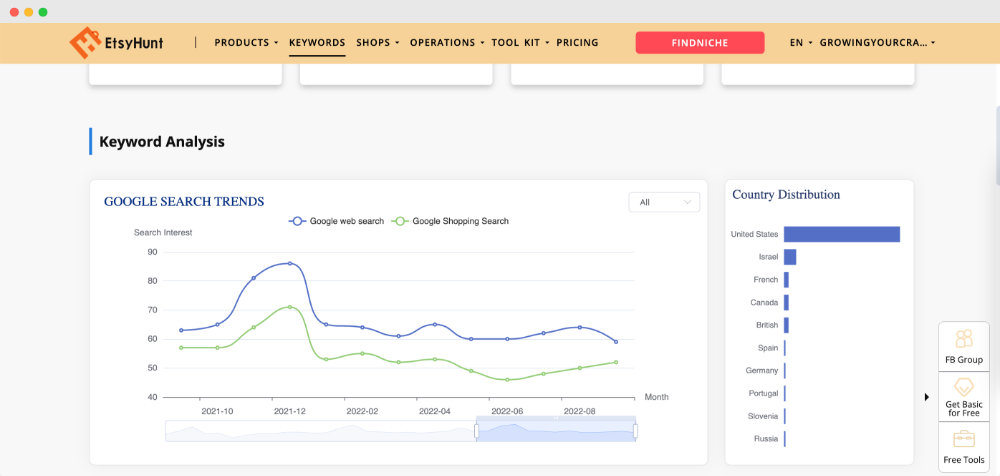
Task: Open the Shops navigation menu
Action: pos(377,43)
